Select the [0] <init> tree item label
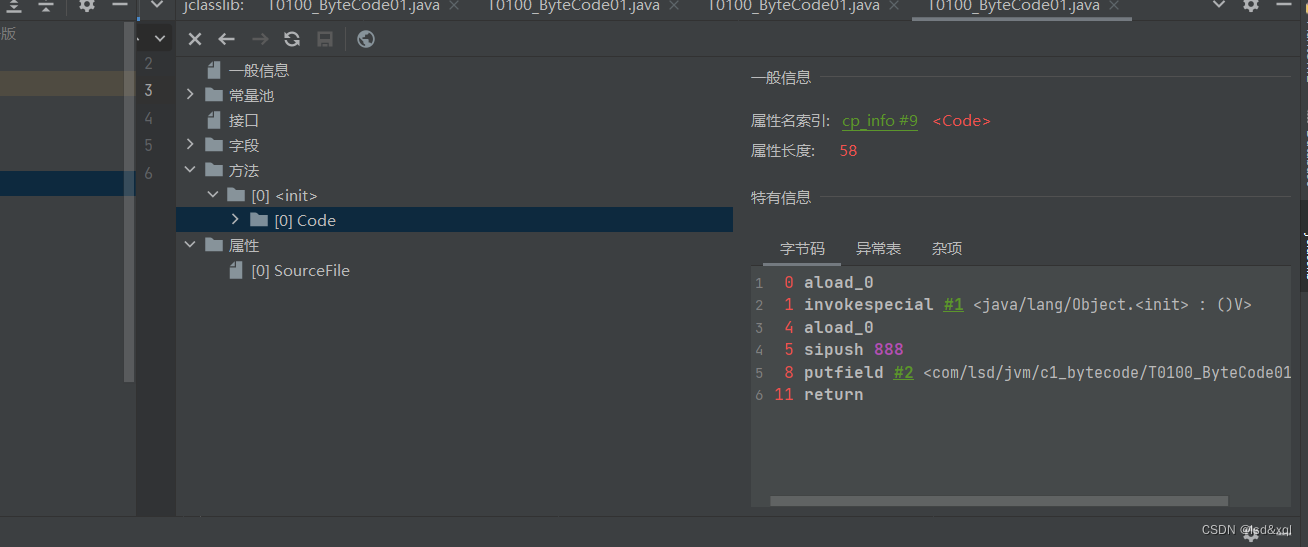This screenshot has width=1308, height=547. (284, 195)
